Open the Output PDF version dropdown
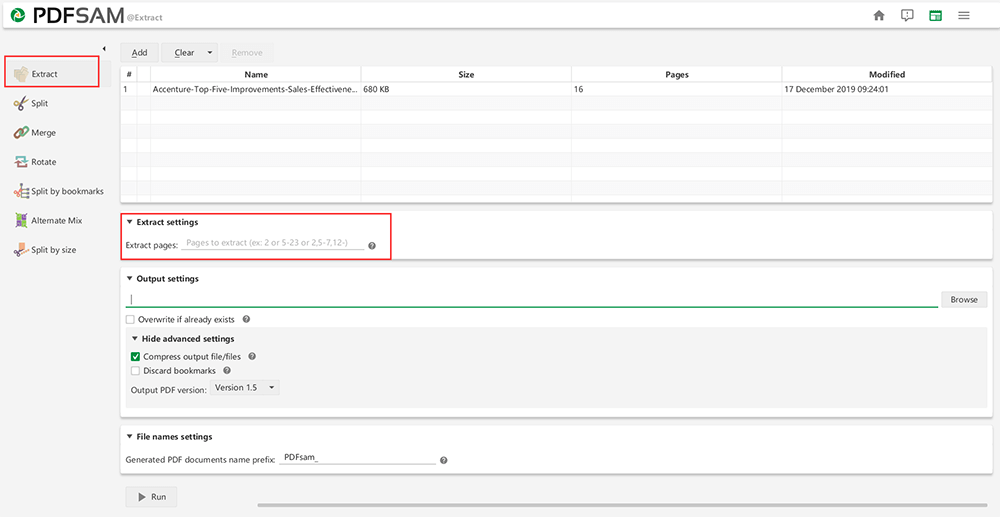 245,388
